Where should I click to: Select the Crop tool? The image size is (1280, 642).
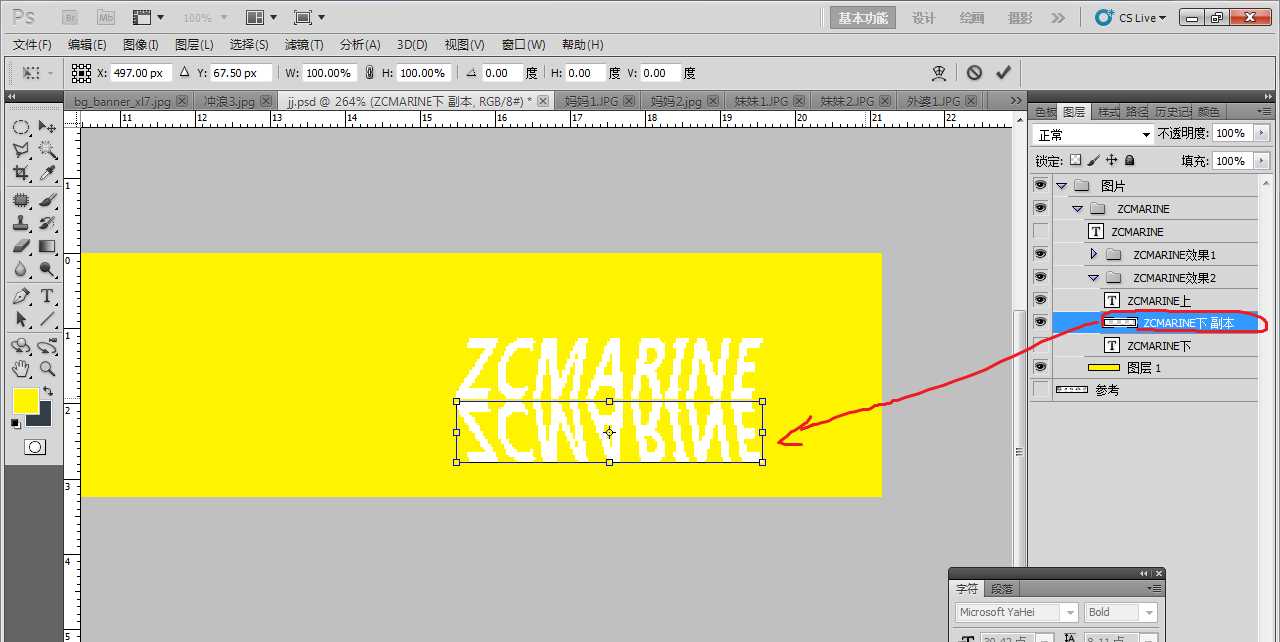coord(21,173)
